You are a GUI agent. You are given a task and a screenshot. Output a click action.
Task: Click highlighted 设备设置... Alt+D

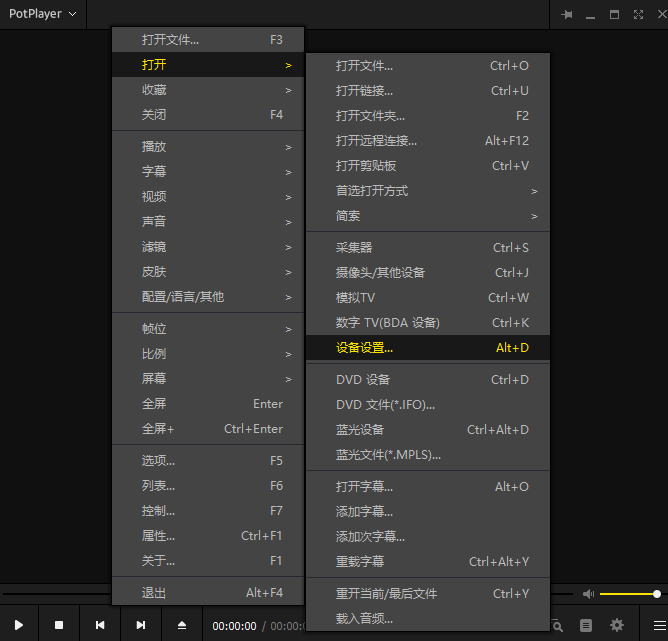click(428, 348)
